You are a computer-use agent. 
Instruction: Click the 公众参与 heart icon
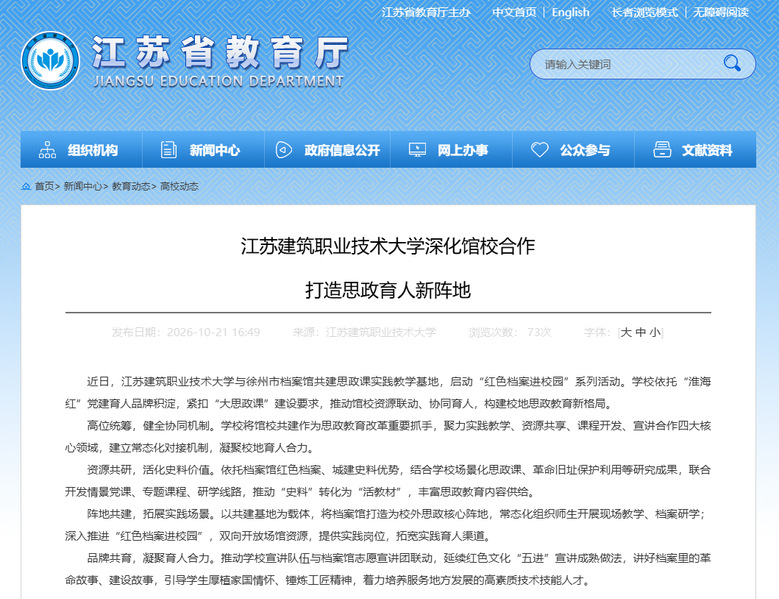540,150
